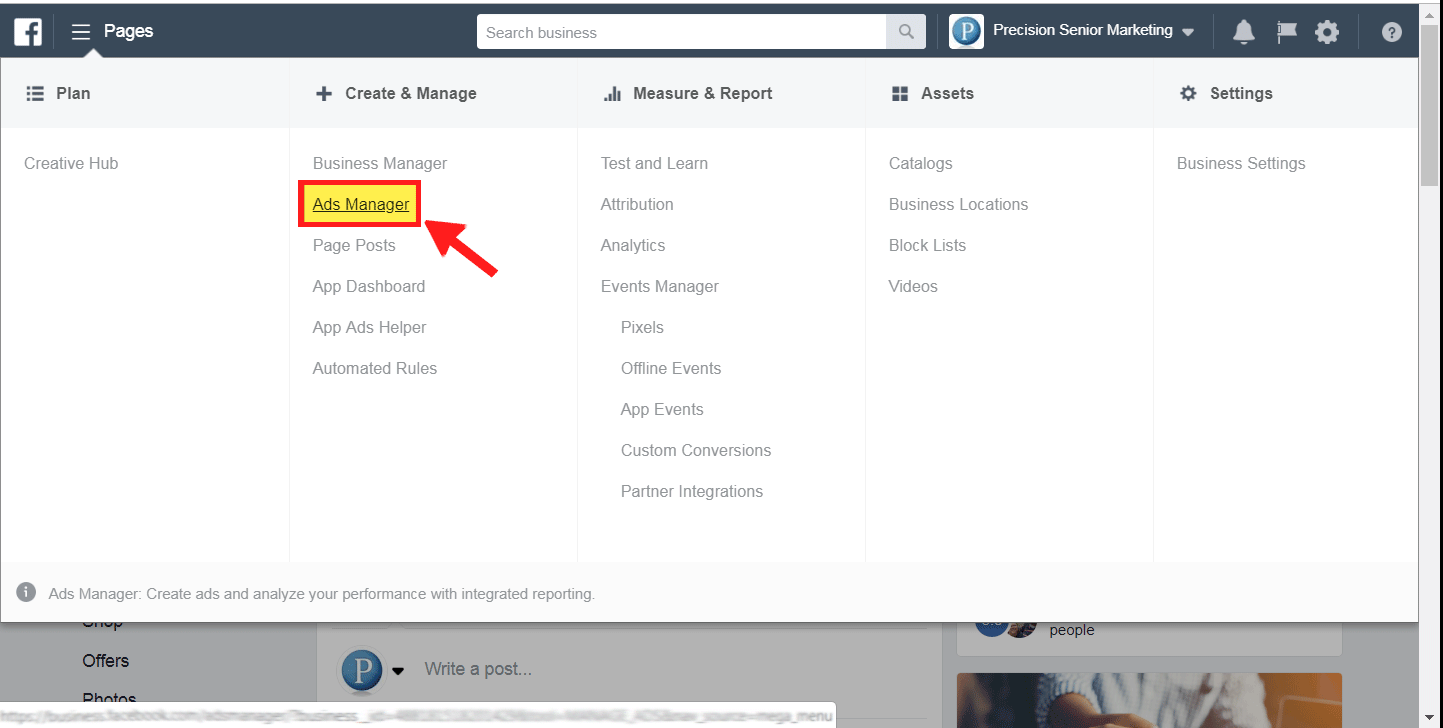1443x728 pixels.
Task: Open Business Manager
Action: click(380, 163)
